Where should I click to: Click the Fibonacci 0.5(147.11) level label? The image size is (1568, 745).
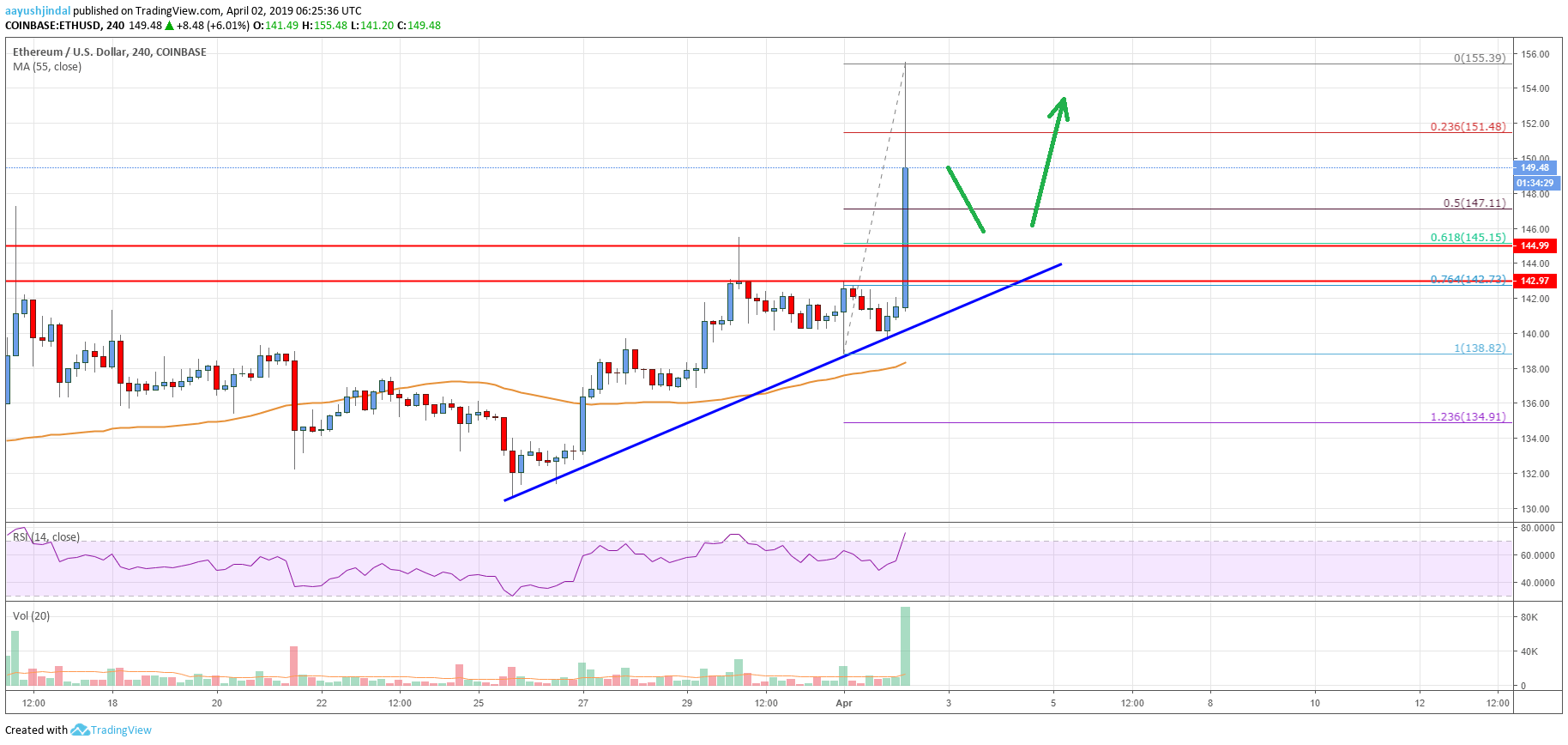[1475, 203]
